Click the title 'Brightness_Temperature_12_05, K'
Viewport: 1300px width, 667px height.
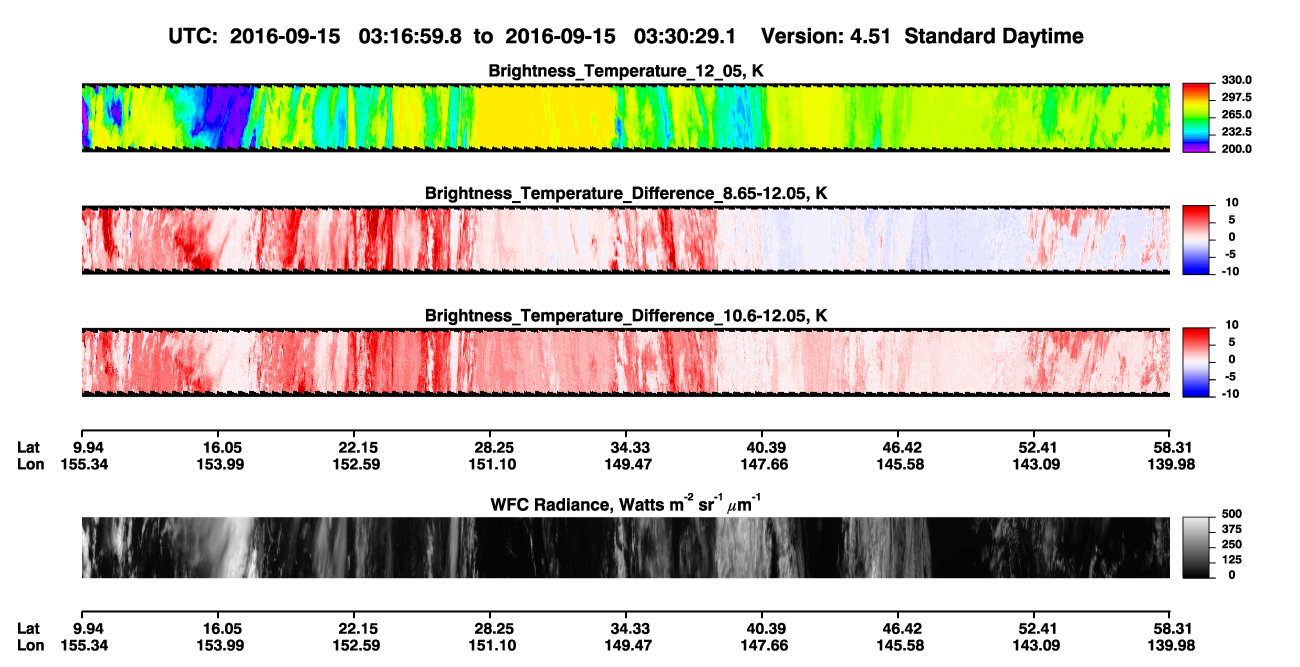pyautogui.click(x=626, y=71)
